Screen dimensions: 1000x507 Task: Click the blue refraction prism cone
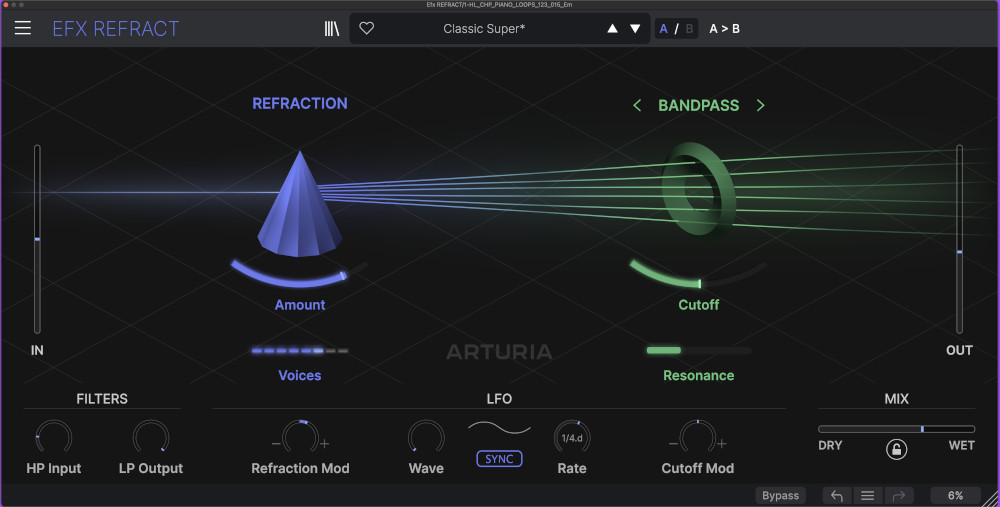point(299,205)
